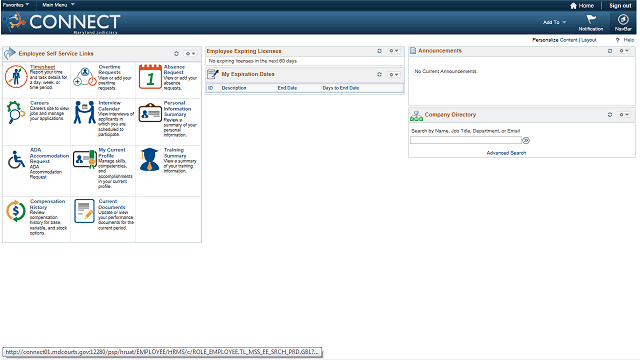Open the Timesheet icon

pos(16,77)
